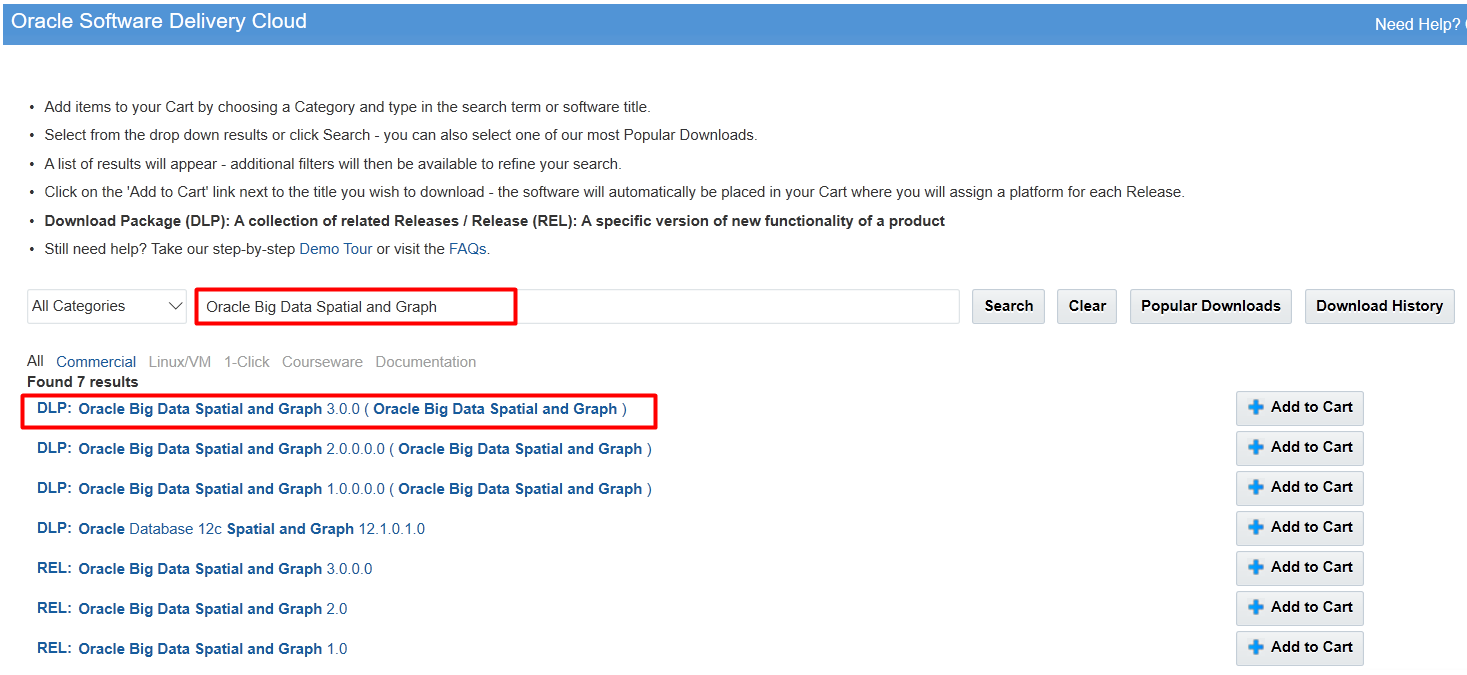Select the Commercial filter tab
Screen dimensions: 1467x675
point(96,362)
